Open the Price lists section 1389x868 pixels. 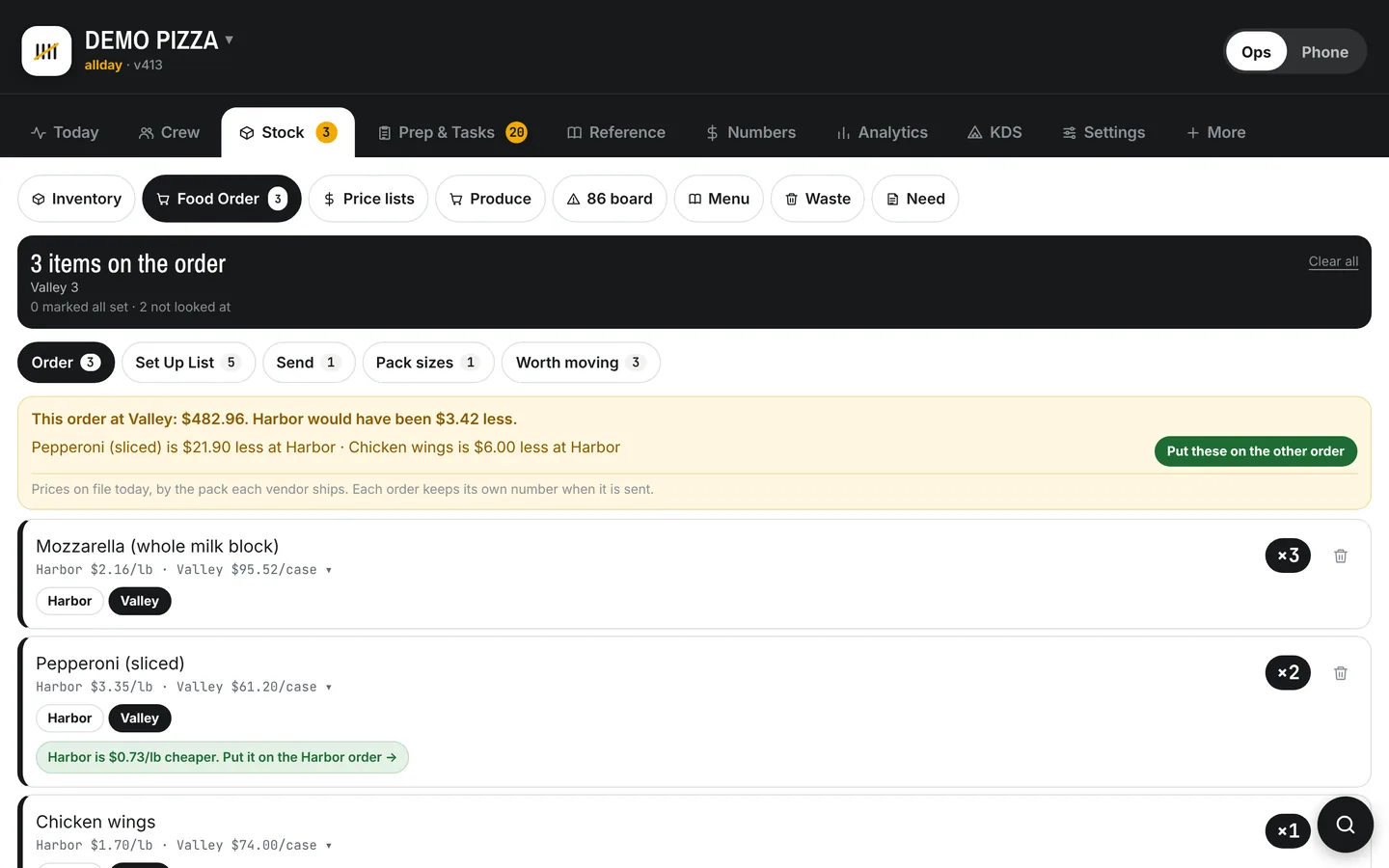pyautogui.click(x=368, y=199)
